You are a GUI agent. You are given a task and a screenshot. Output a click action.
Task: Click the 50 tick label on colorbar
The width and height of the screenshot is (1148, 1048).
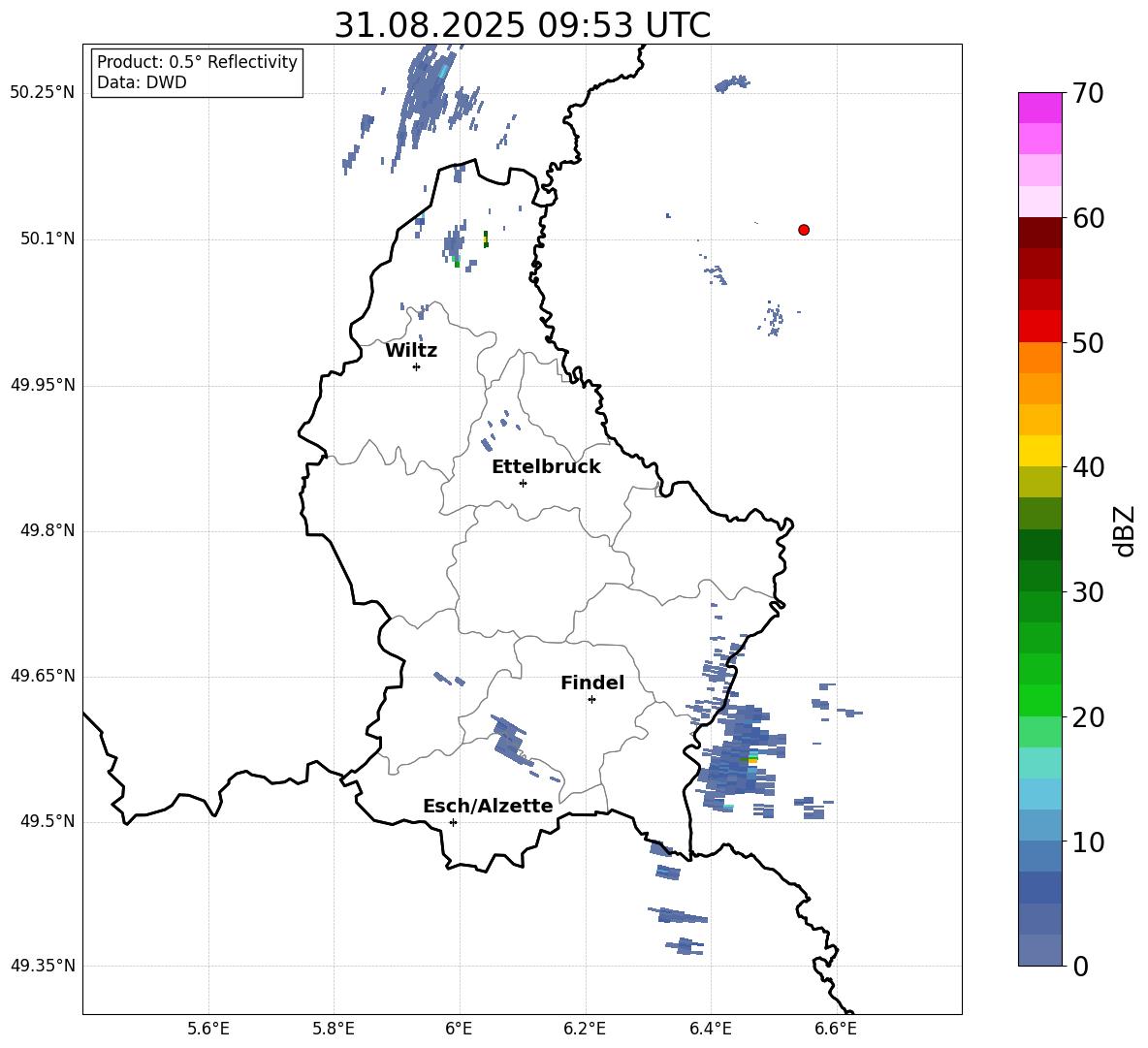tap(1088, 342)
